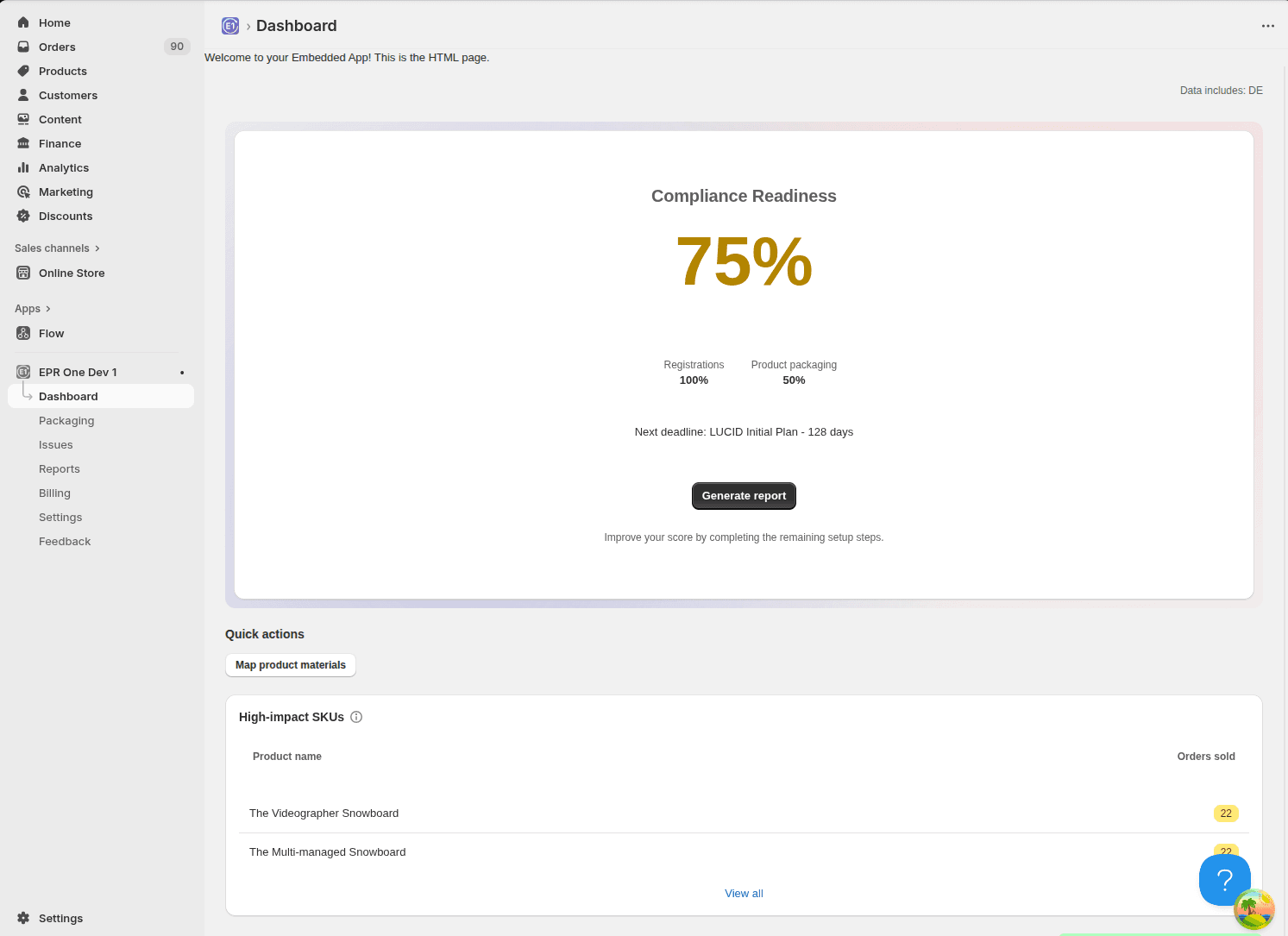Click the Analytics bar chart icon
1288x936 pixels.
tap(23, 167)
